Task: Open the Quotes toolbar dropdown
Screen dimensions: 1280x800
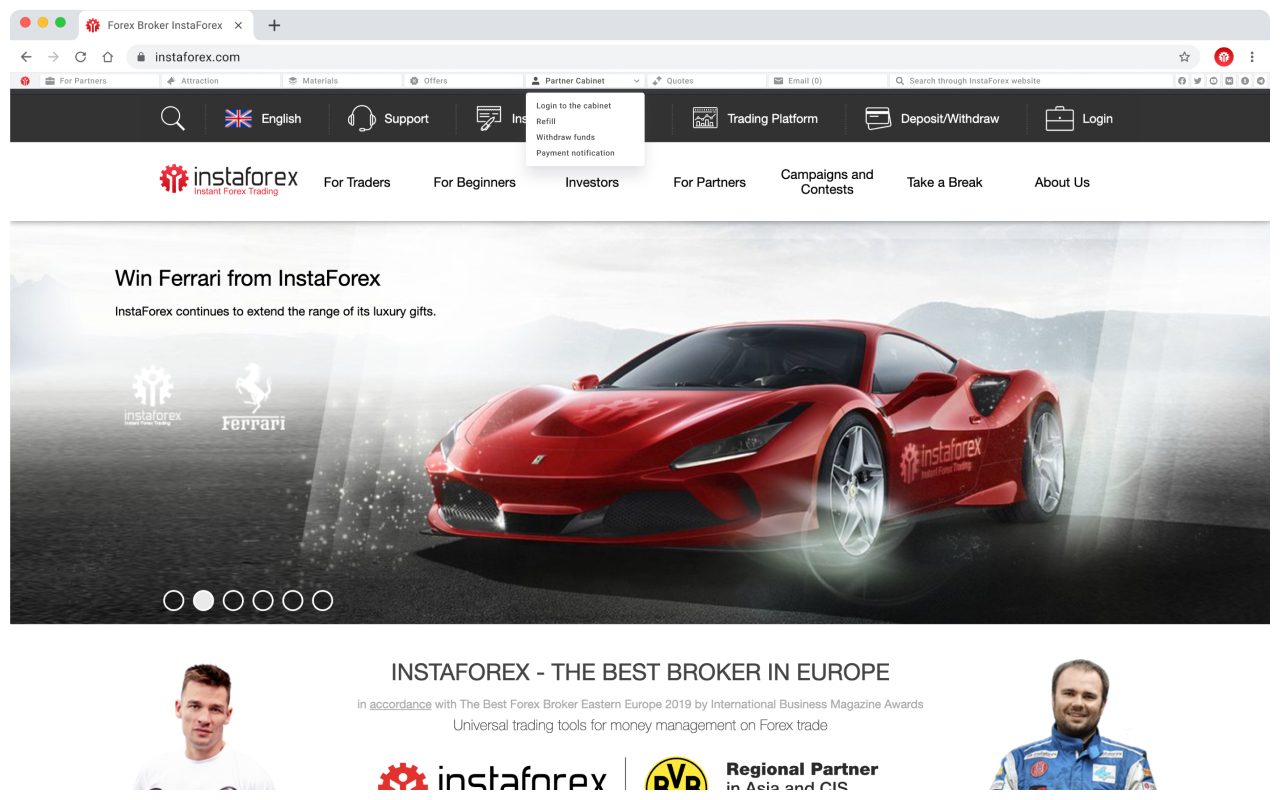Action: [706, 81]
